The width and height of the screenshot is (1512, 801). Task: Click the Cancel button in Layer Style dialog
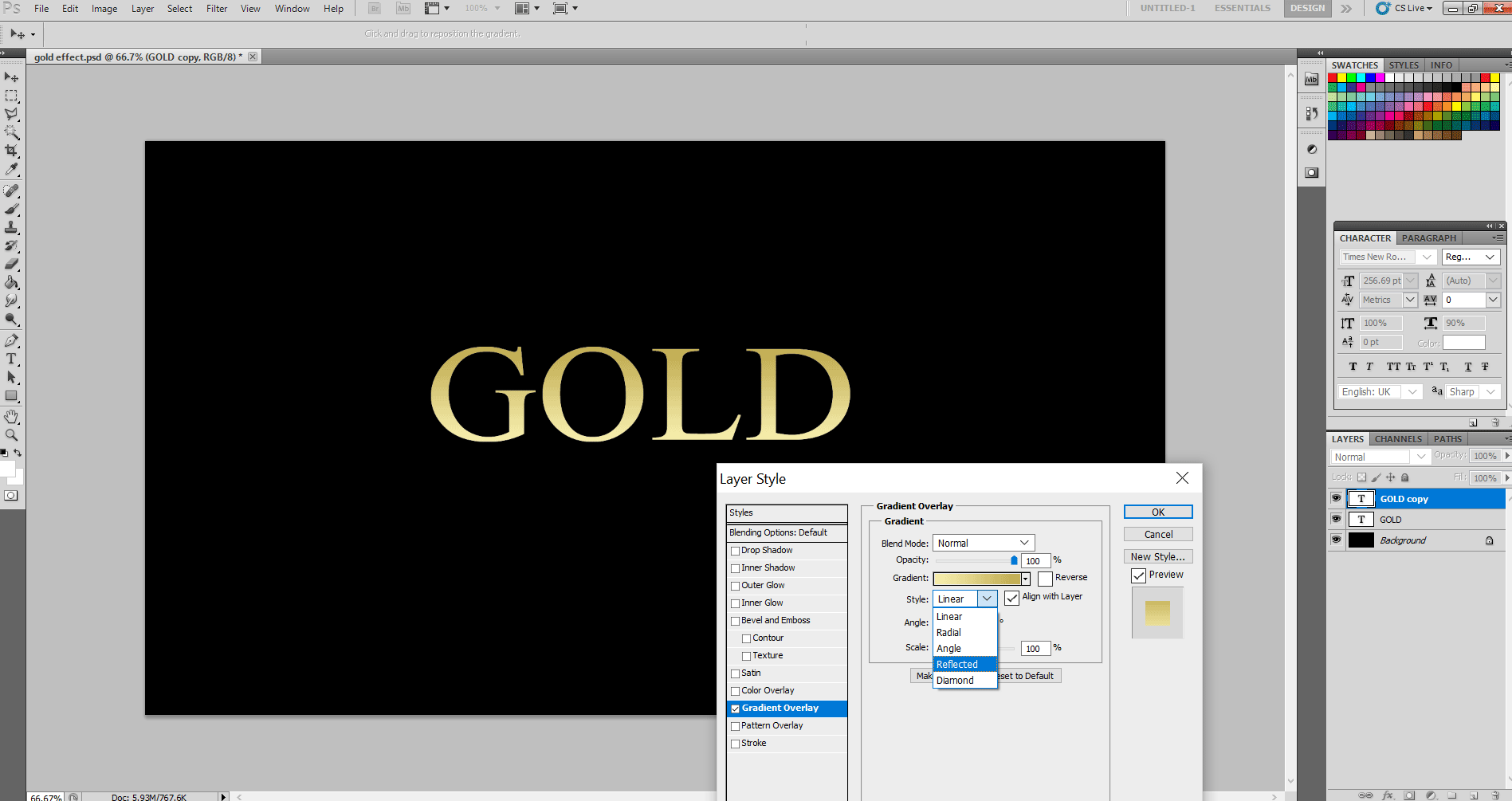pos(1157,533)
